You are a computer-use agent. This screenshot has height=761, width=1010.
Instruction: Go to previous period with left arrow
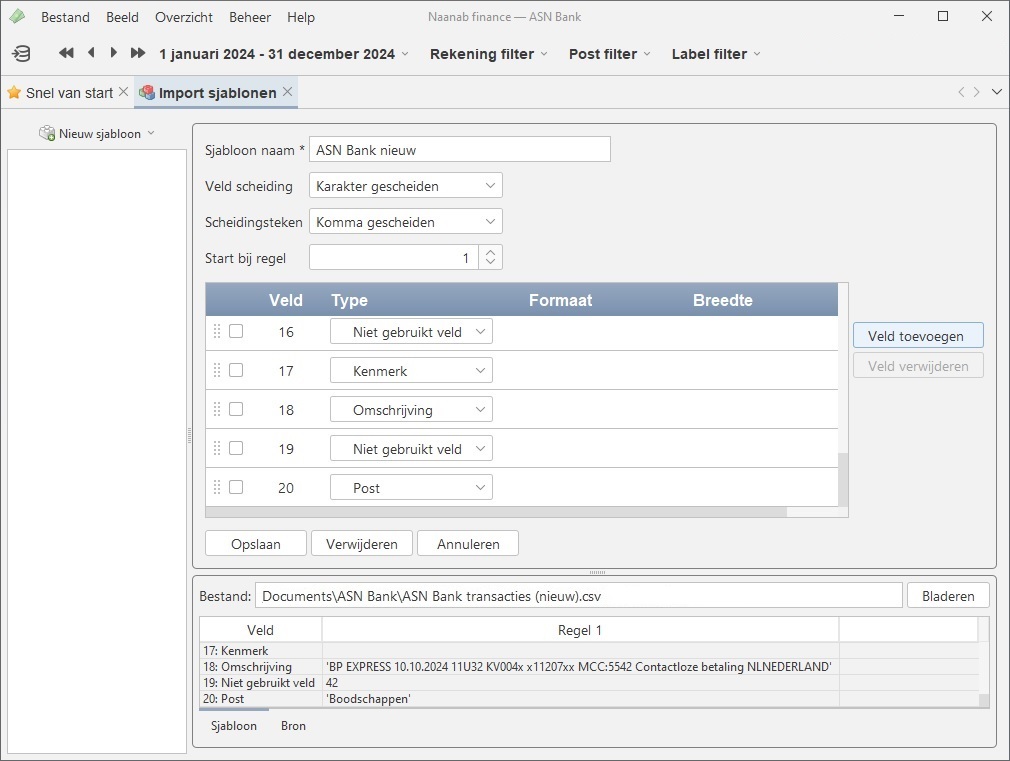tap(91, 54)
